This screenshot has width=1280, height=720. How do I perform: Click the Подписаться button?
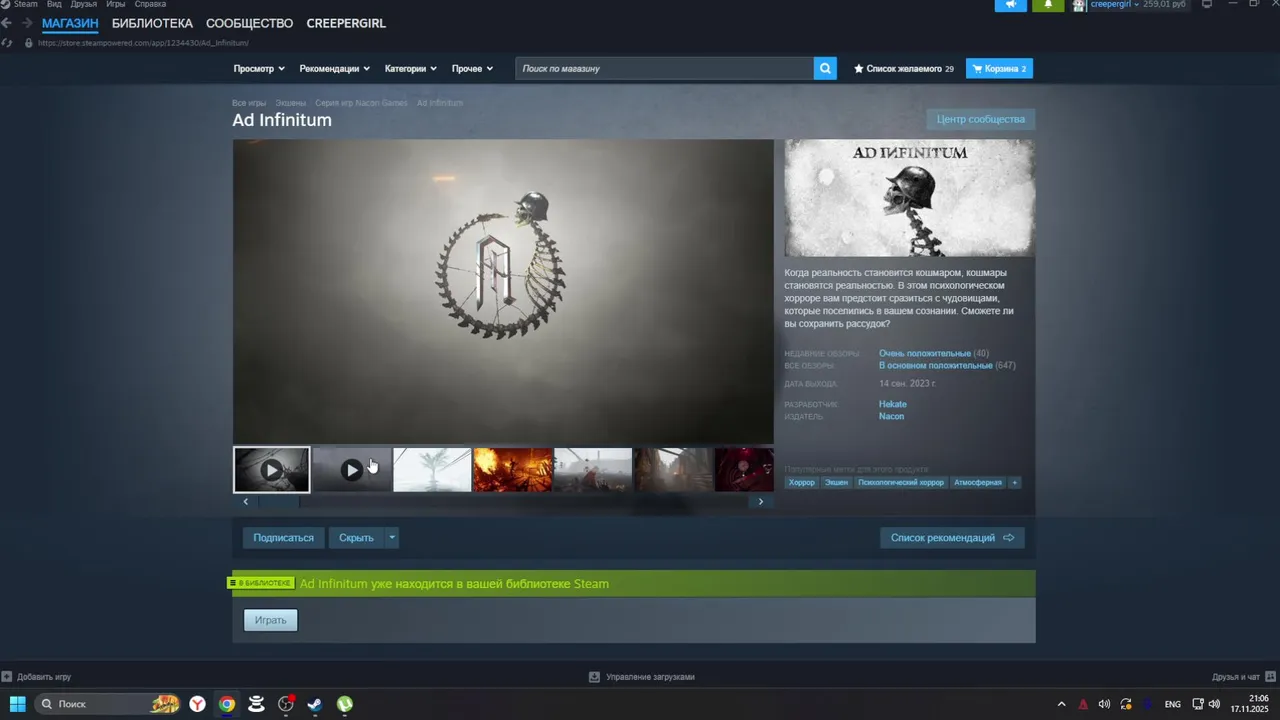click(x=283, y=538)
